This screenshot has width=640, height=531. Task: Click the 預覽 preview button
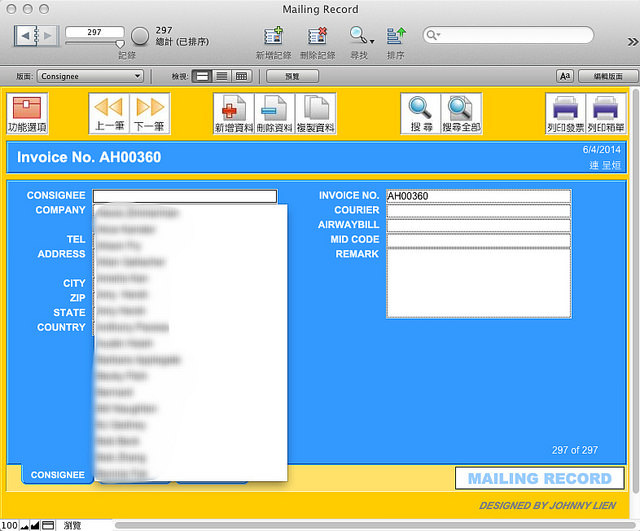point(292,76)
